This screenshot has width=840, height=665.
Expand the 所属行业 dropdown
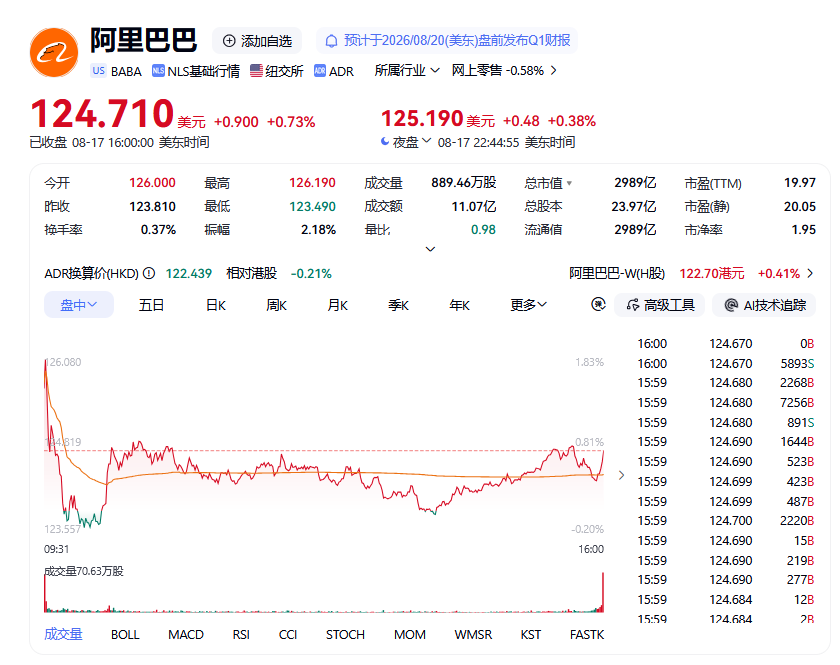407,71
